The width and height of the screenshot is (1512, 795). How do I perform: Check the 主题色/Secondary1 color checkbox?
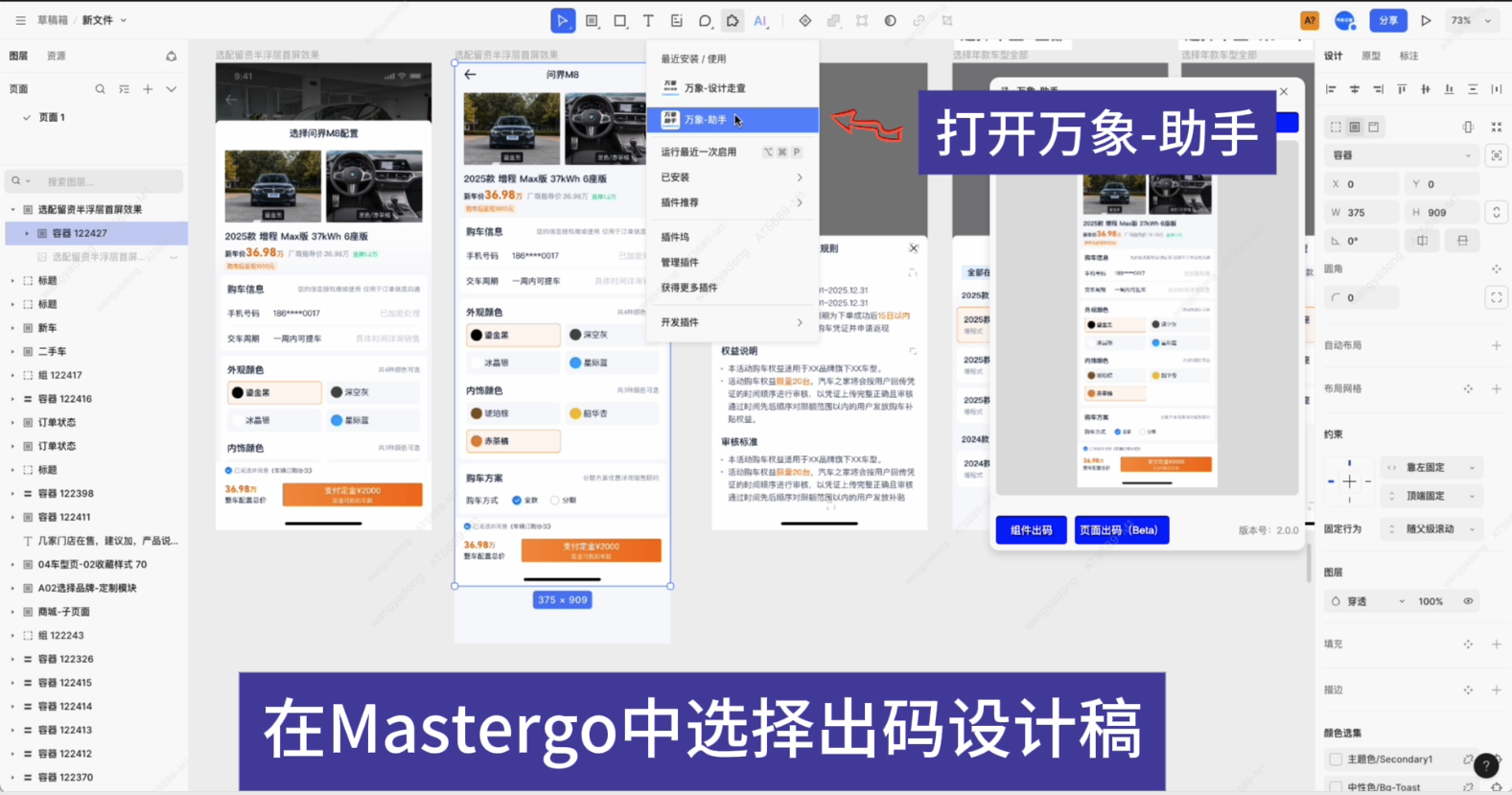click(1336, 759)
